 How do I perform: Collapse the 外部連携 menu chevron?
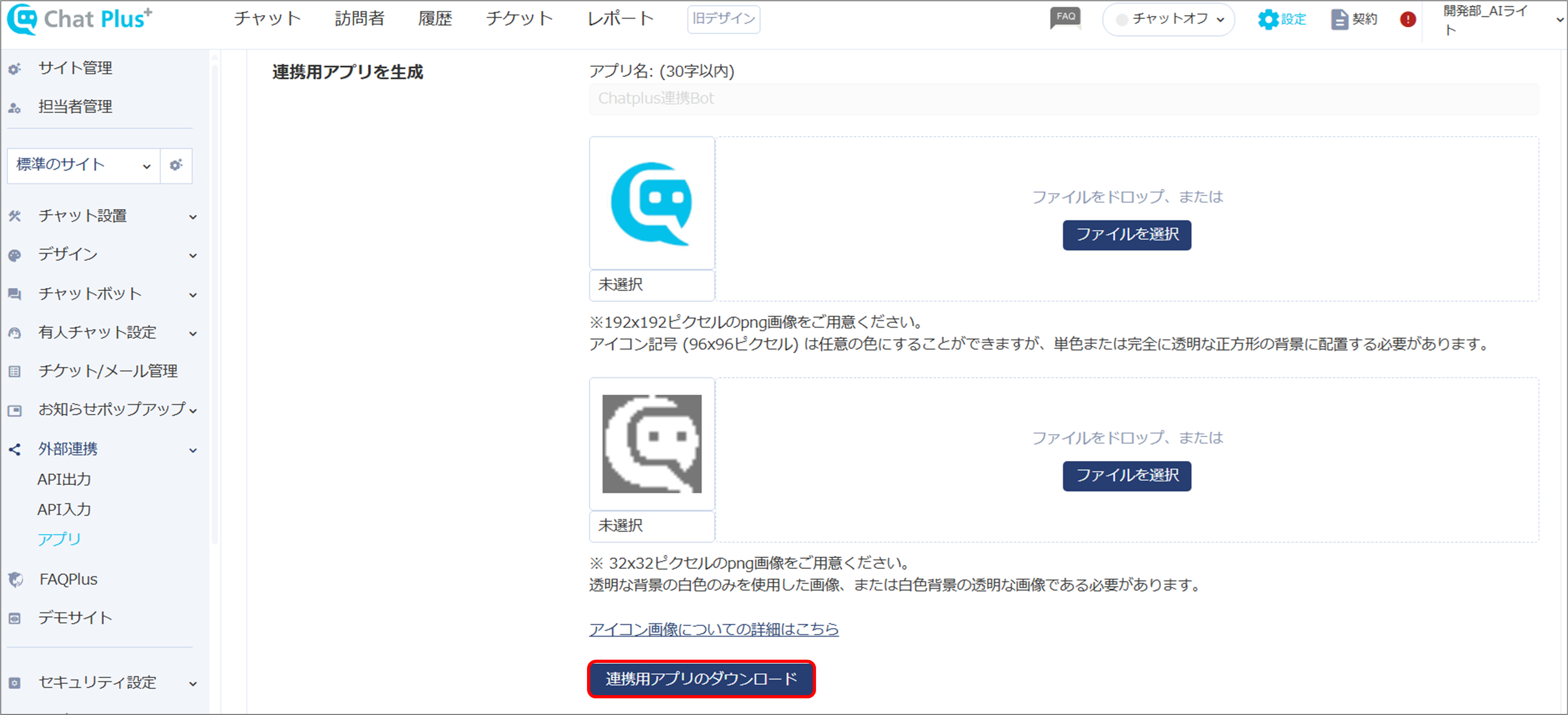coord(193,451)
